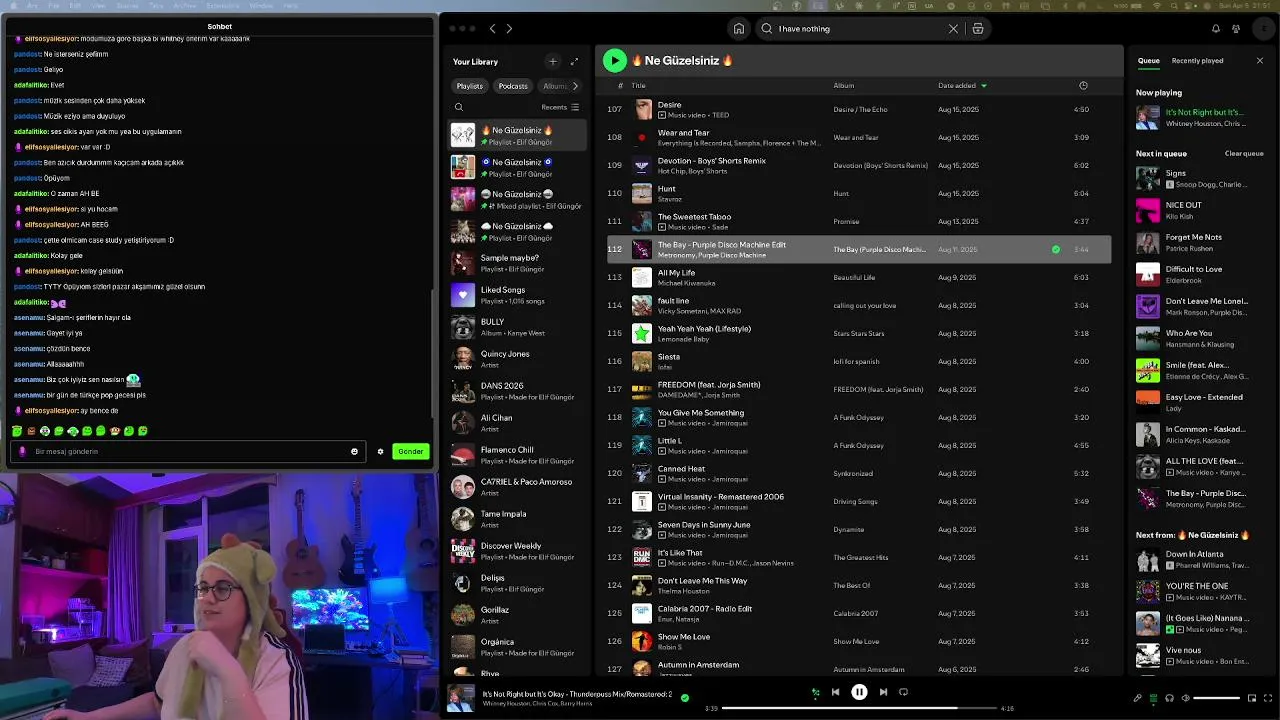The height and width of the screenshot is (720, 1280).
Task: Search within Your Library
Action: tap(459, 107)
